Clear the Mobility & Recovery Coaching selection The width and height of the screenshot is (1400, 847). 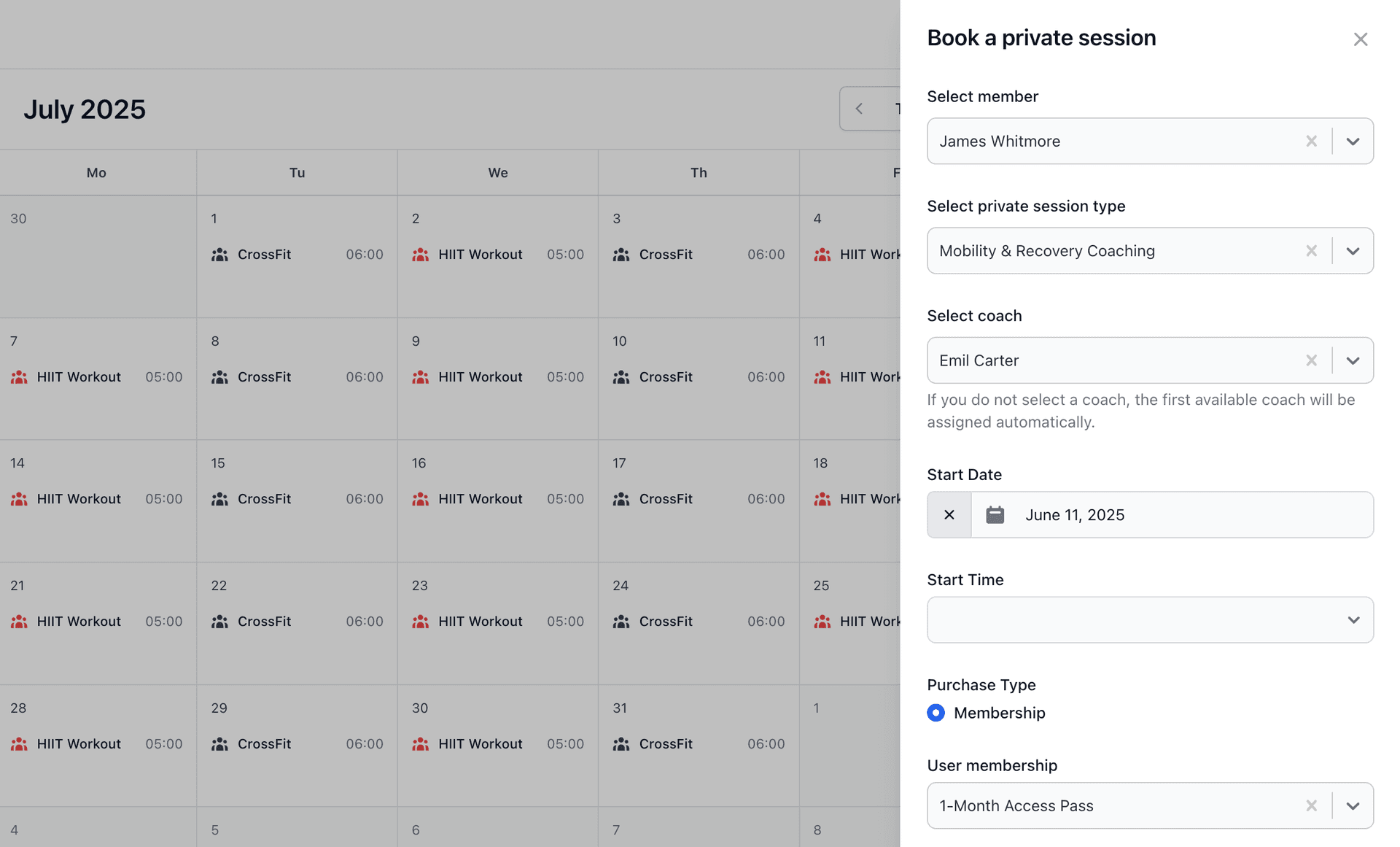(x=1312, y=250)
